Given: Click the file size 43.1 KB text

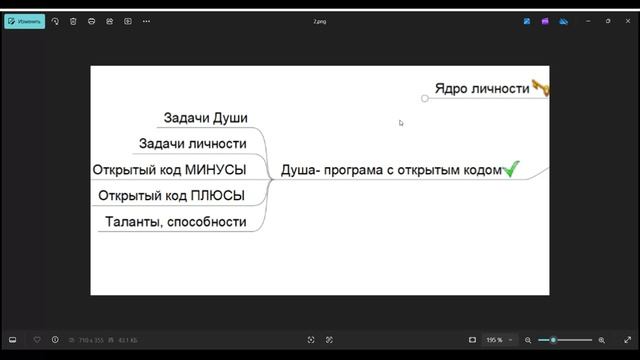Looking at the screenshot, I should coord(128,340).
